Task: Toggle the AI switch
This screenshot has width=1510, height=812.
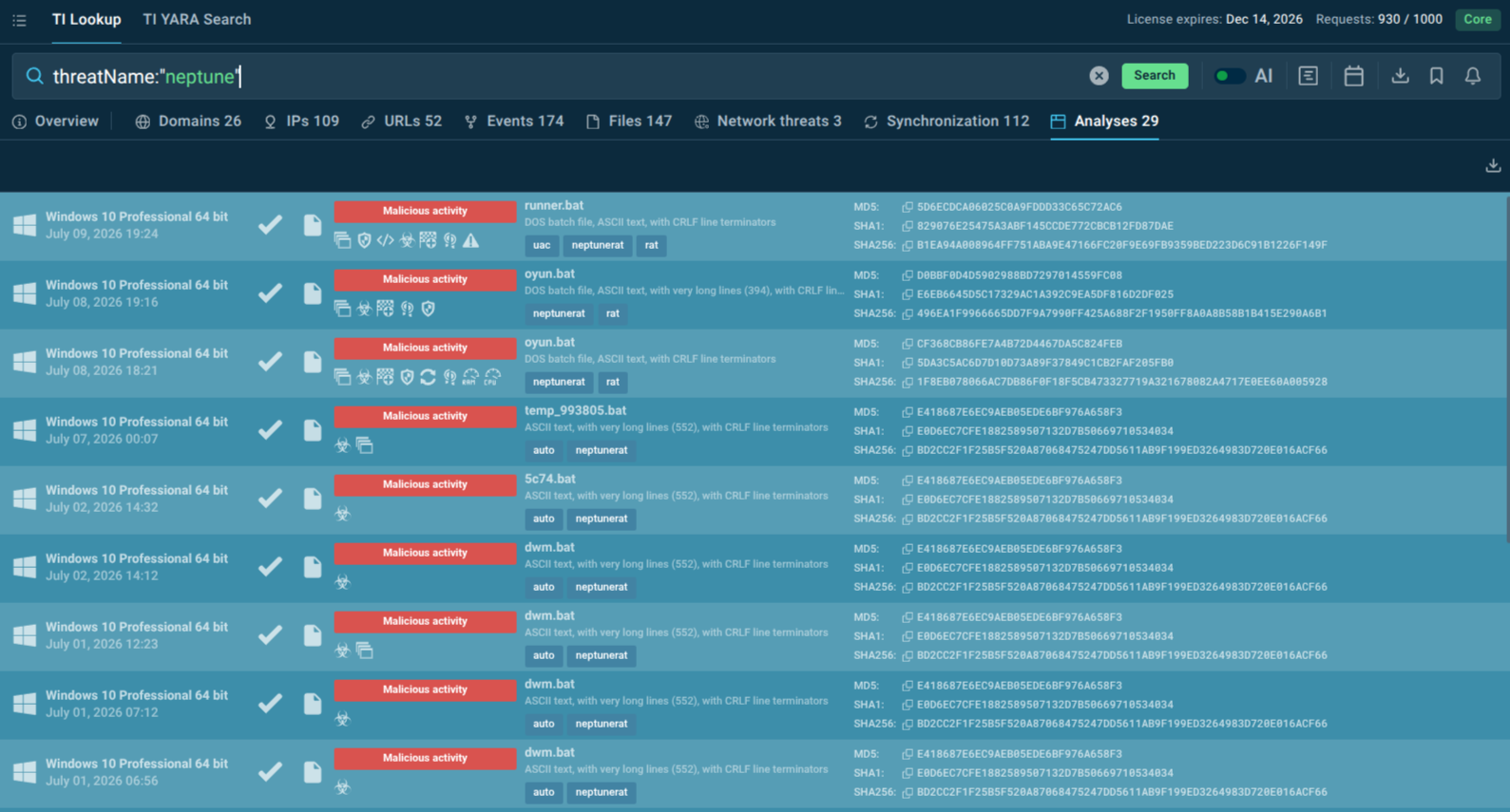Action: [1229, 76]
